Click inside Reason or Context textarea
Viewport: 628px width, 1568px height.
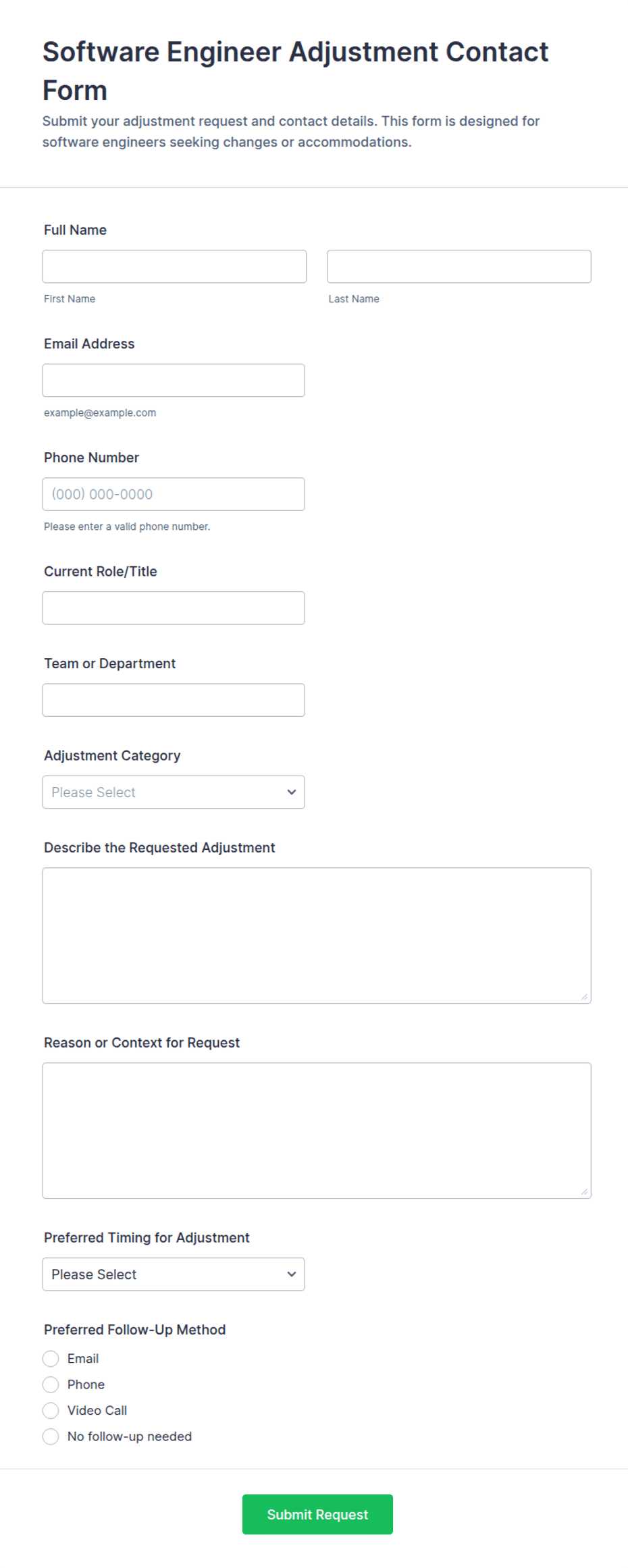[x=317, y=1131]
